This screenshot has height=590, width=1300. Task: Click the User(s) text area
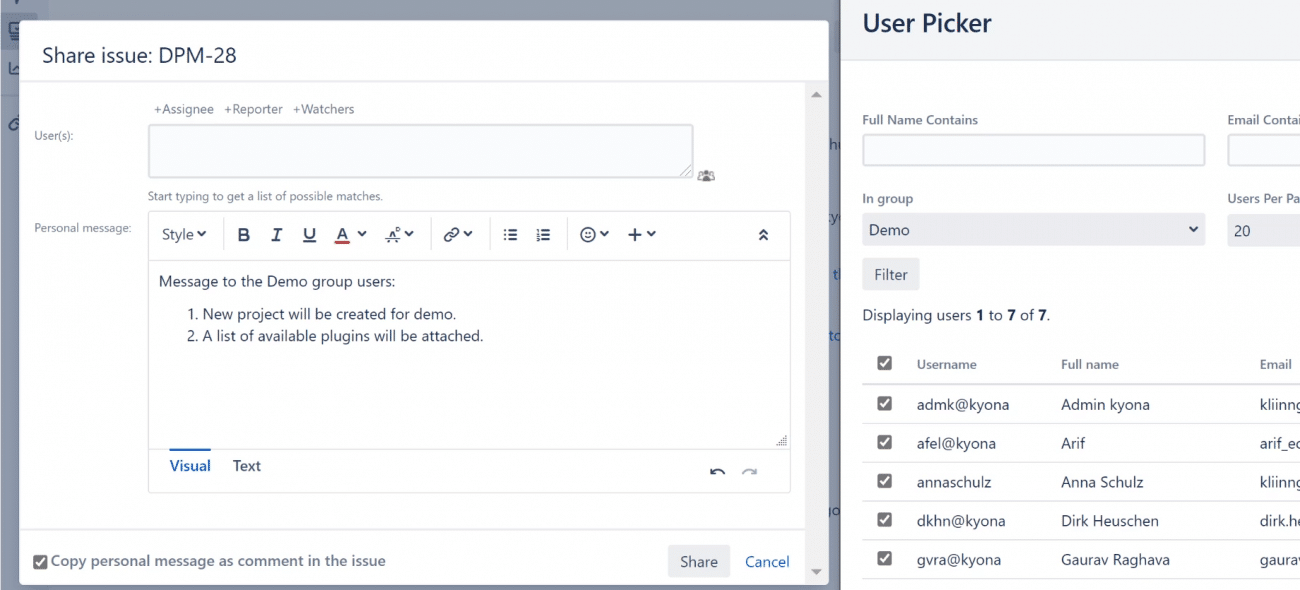coord(420,151)
